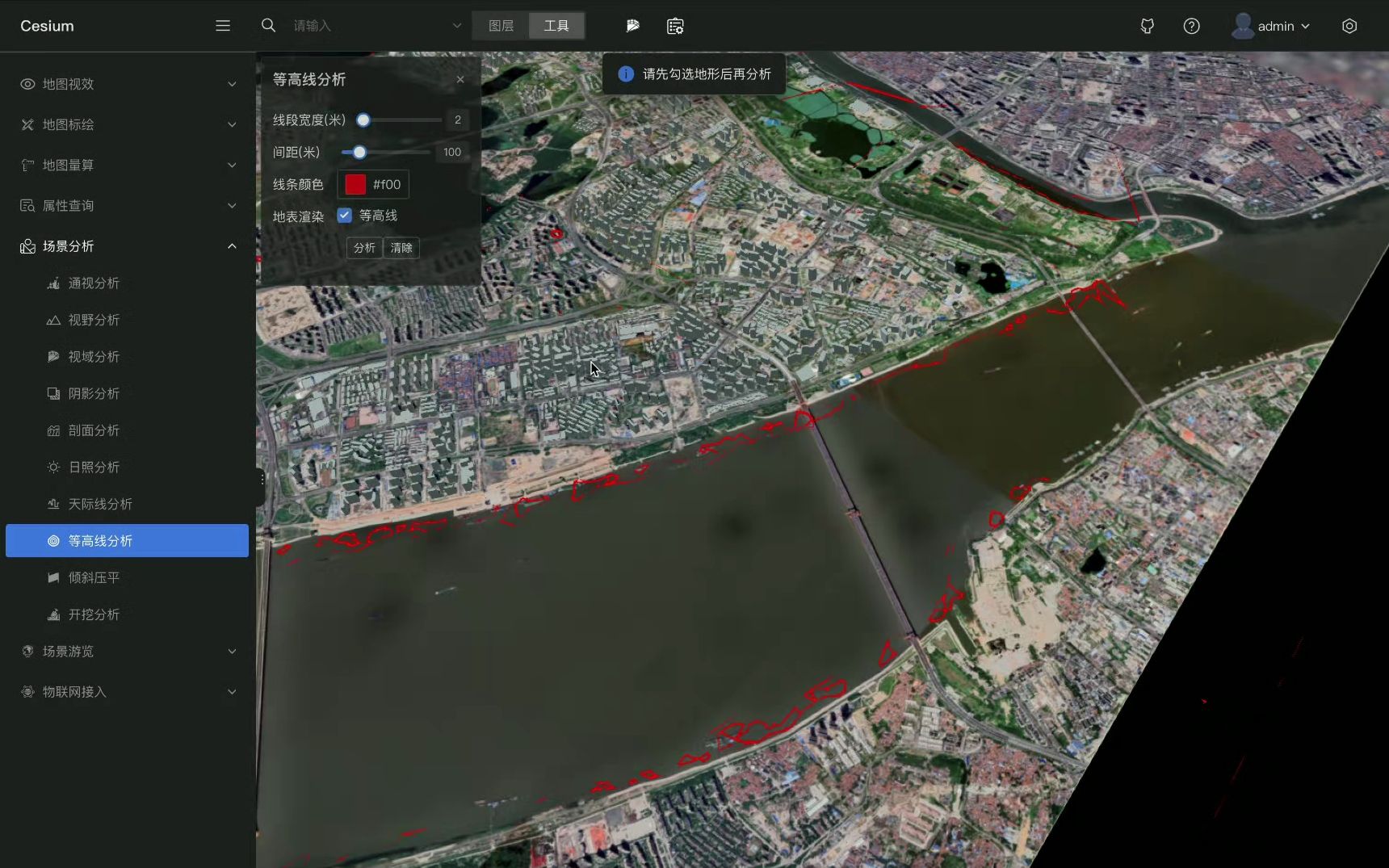Click the 地图量算 measurement icon
Viewport: 1389px width, 868px height.
(27, 165)
